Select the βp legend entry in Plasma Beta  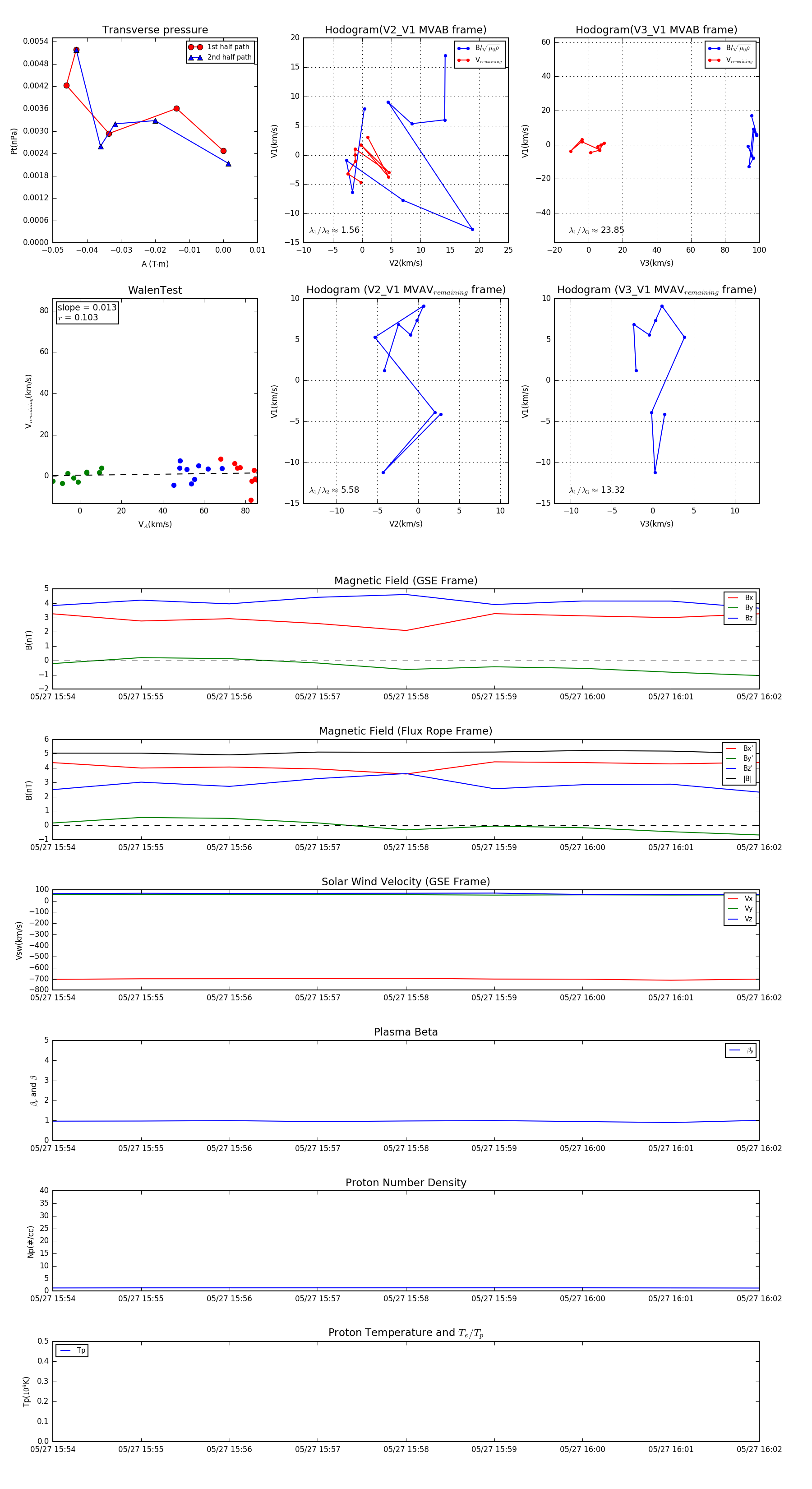click(x=741, y=1050)
